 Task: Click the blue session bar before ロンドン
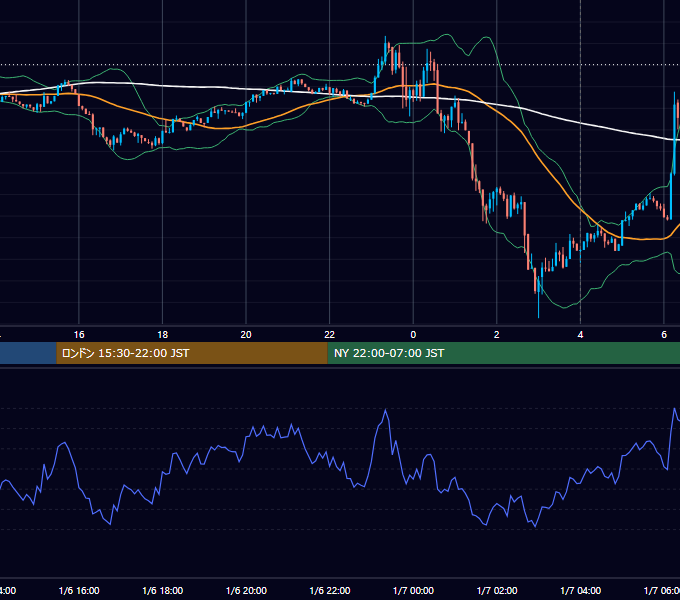coord(28,353)
